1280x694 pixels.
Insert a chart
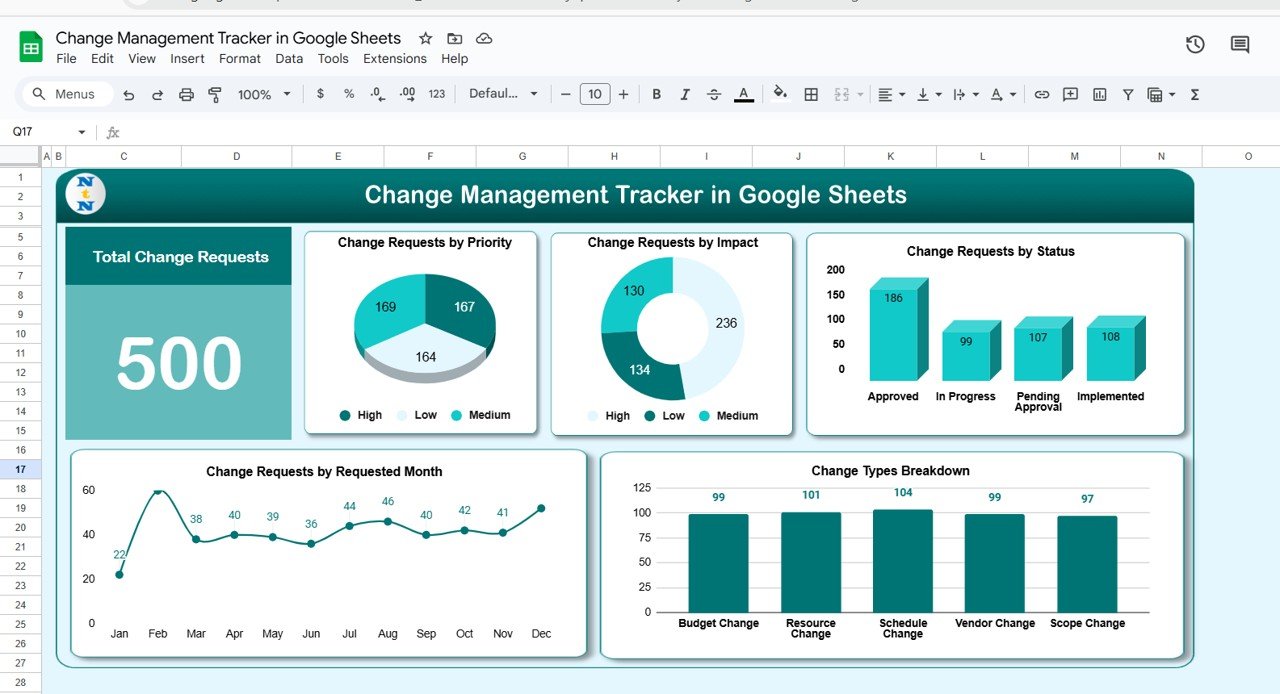(1099, 94)
